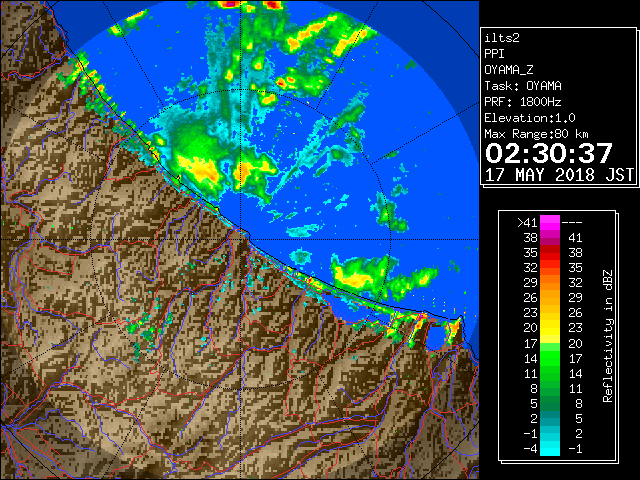The width and height of the screenshot is (640, 480).
Task: Select the "Task: OYAMA" line
Action: 523,86
